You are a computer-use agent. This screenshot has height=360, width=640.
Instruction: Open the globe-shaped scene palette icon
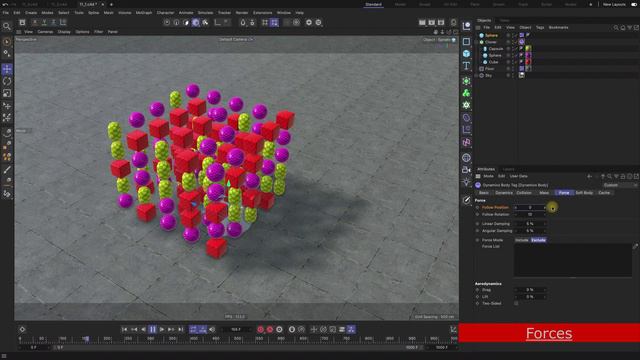pyautogui.click(x=467, y=158)
